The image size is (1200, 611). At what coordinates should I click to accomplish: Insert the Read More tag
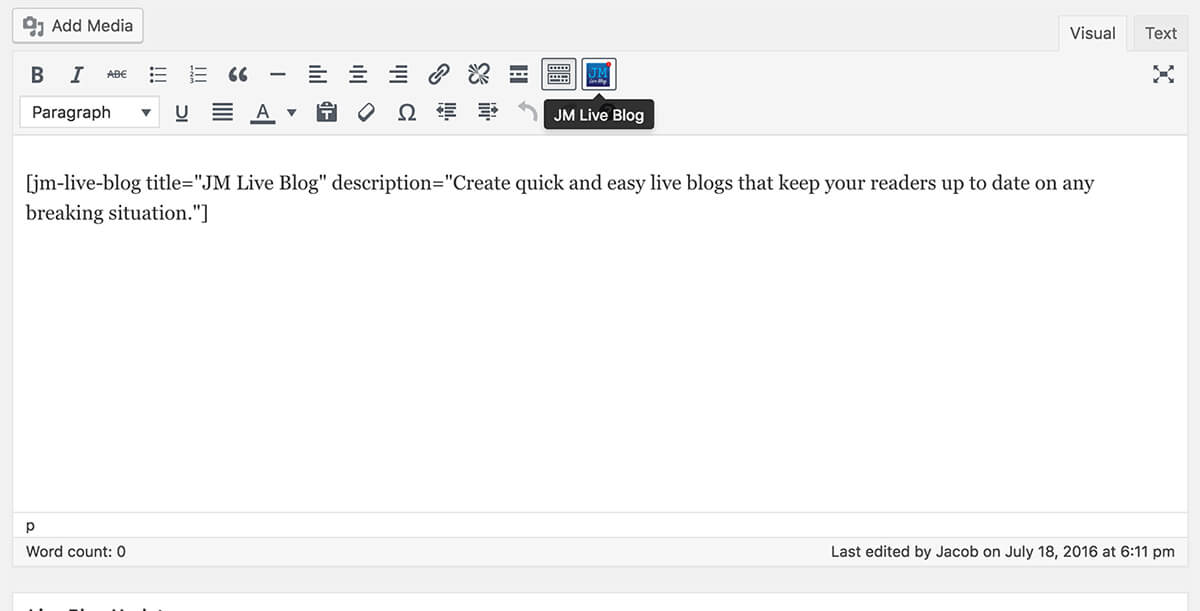(518, 75)
